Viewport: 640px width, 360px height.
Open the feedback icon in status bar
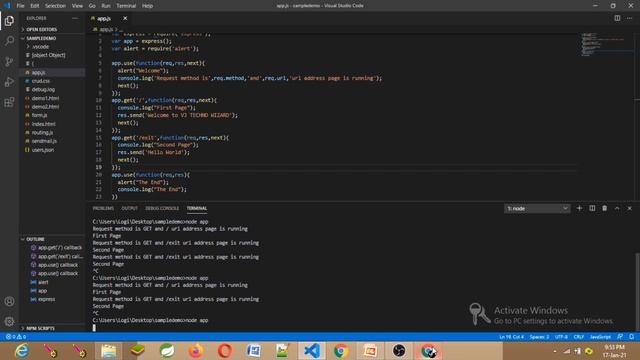(620, 337)
